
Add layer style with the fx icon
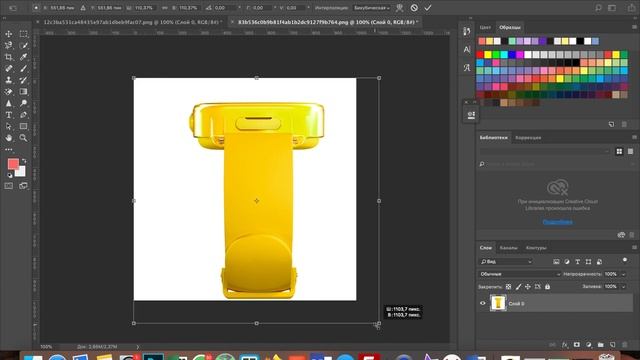[565, 345]
